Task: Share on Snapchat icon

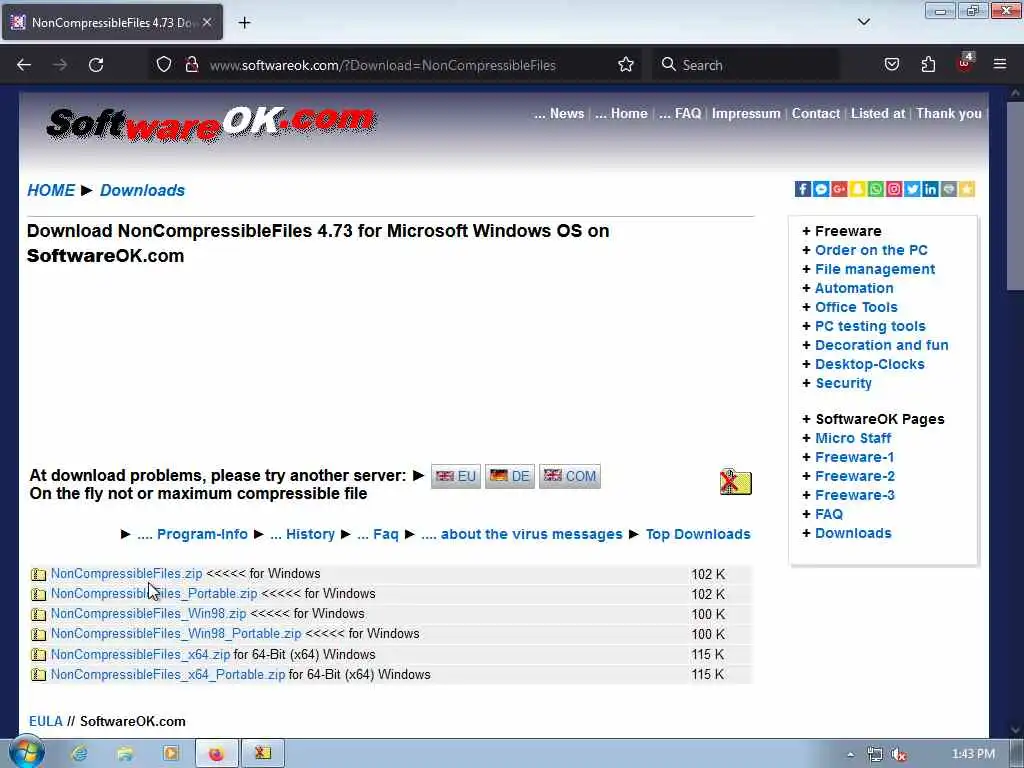Action: pos(857,189)
